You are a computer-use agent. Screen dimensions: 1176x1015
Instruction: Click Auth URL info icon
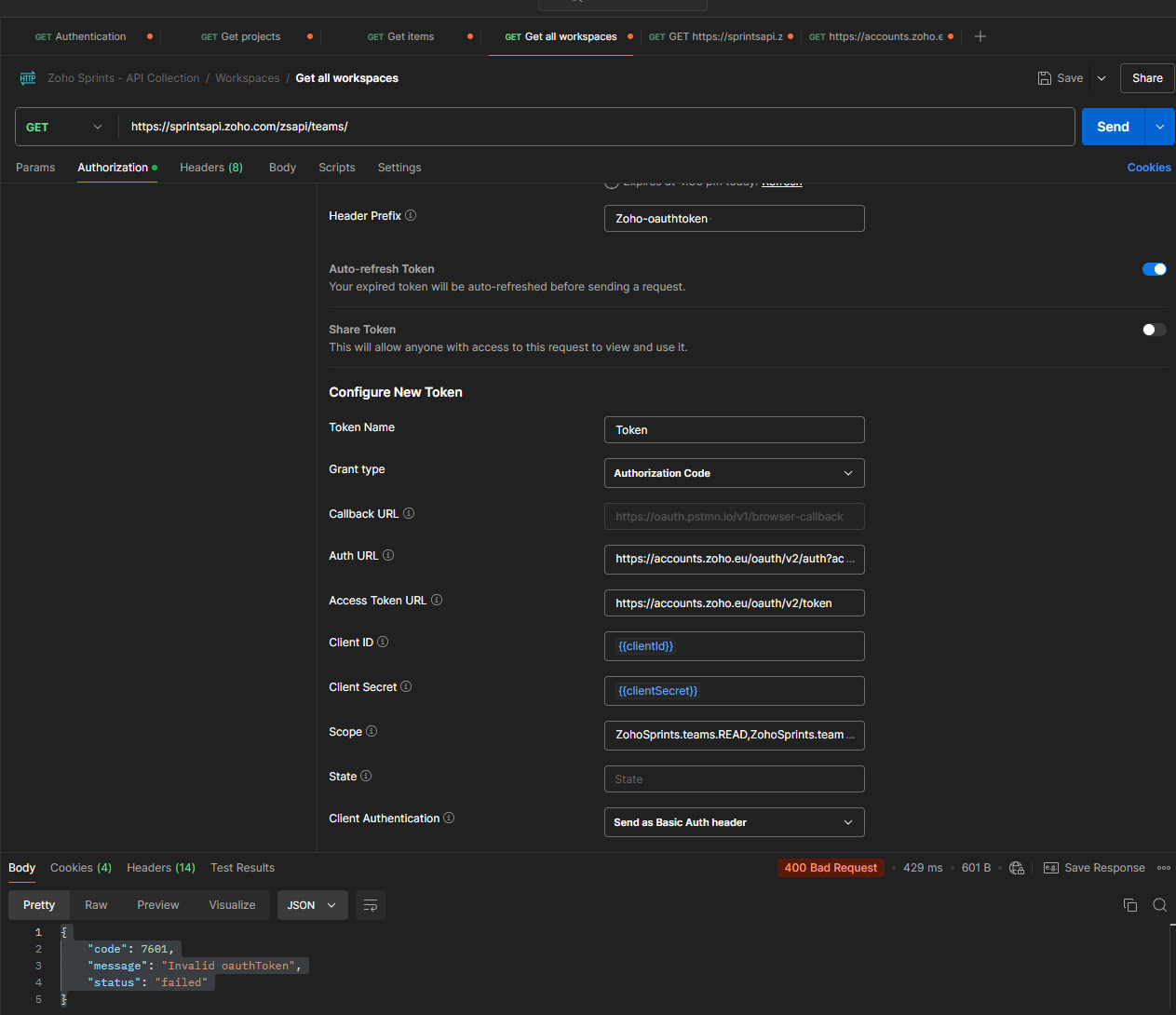pyautogui.click(x=388, y=555)
